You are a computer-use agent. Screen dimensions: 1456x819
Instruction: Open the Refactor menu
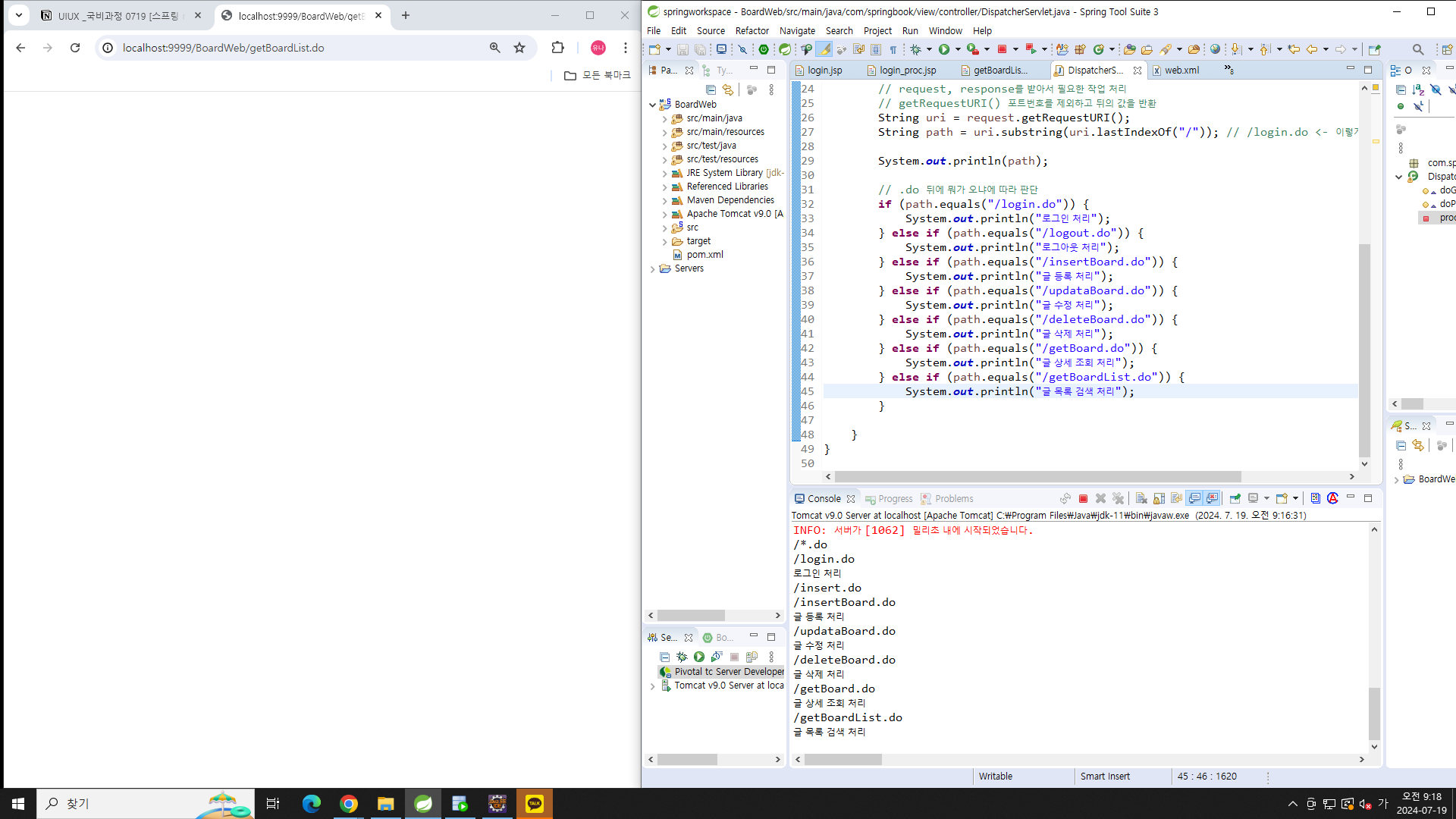point(752,30)
